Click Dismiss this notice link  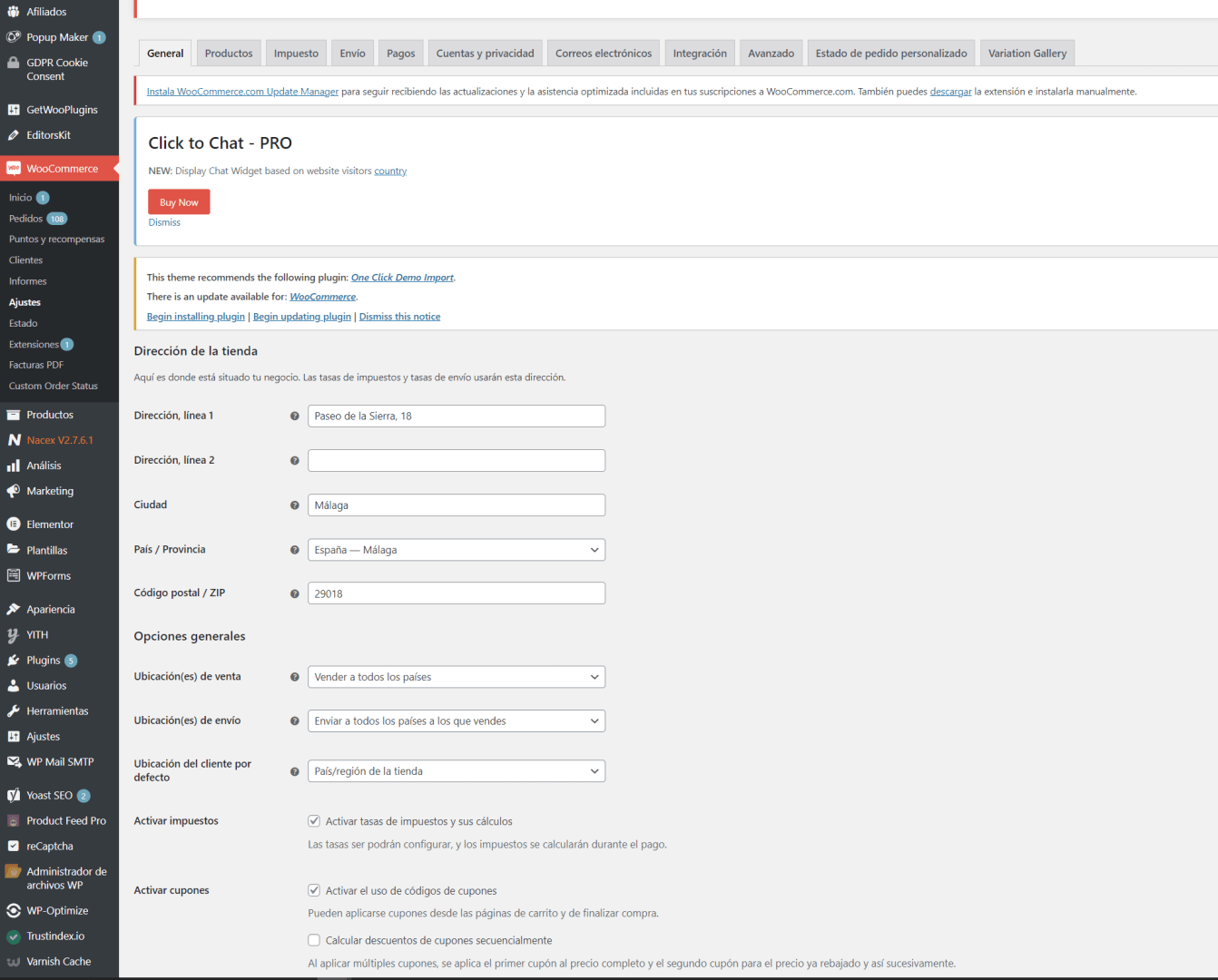(x=399, y=317)
